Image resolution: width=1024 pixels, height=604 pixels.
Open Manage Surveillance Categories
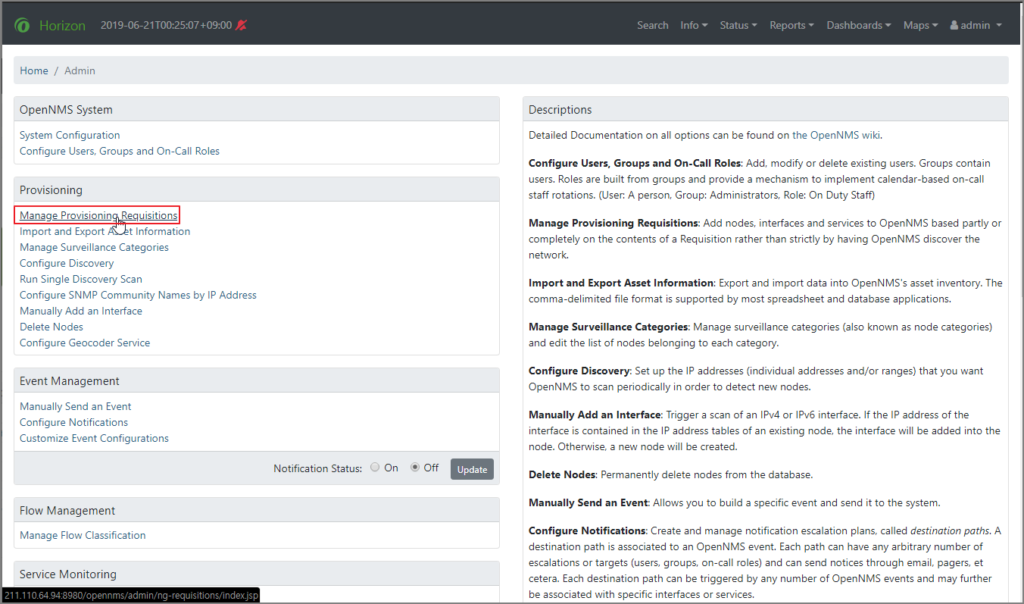[x=94, y=247]
